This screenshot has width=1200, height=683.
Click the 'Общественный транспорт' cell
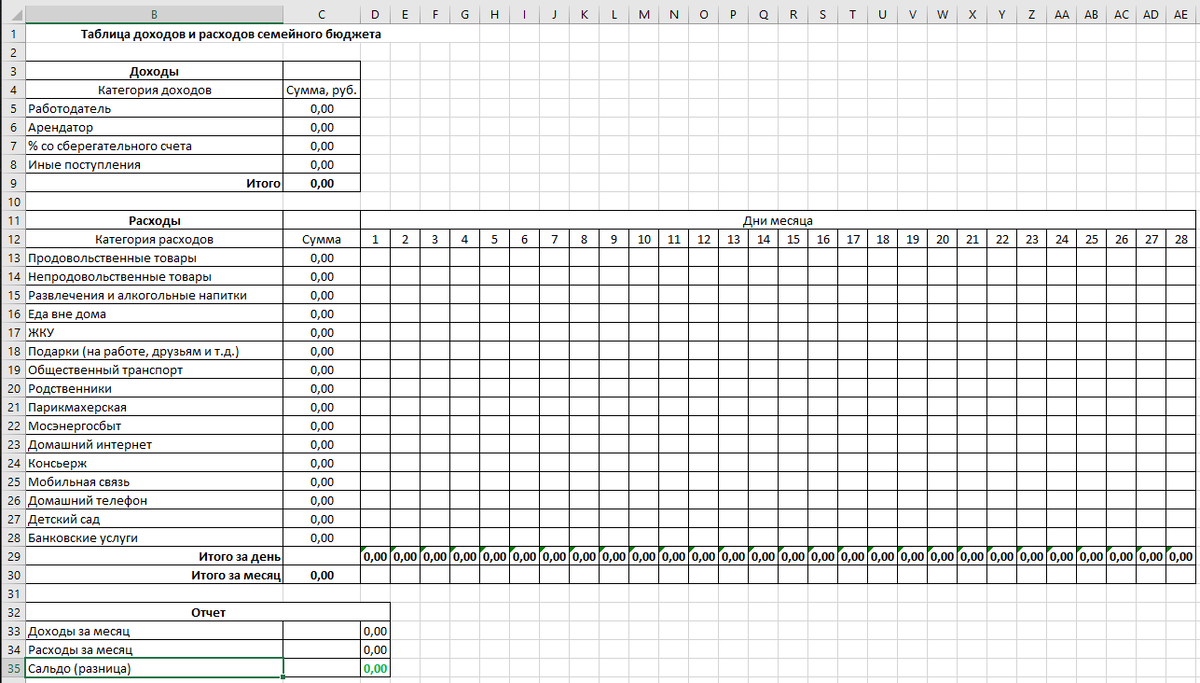[x=154, y=370]
